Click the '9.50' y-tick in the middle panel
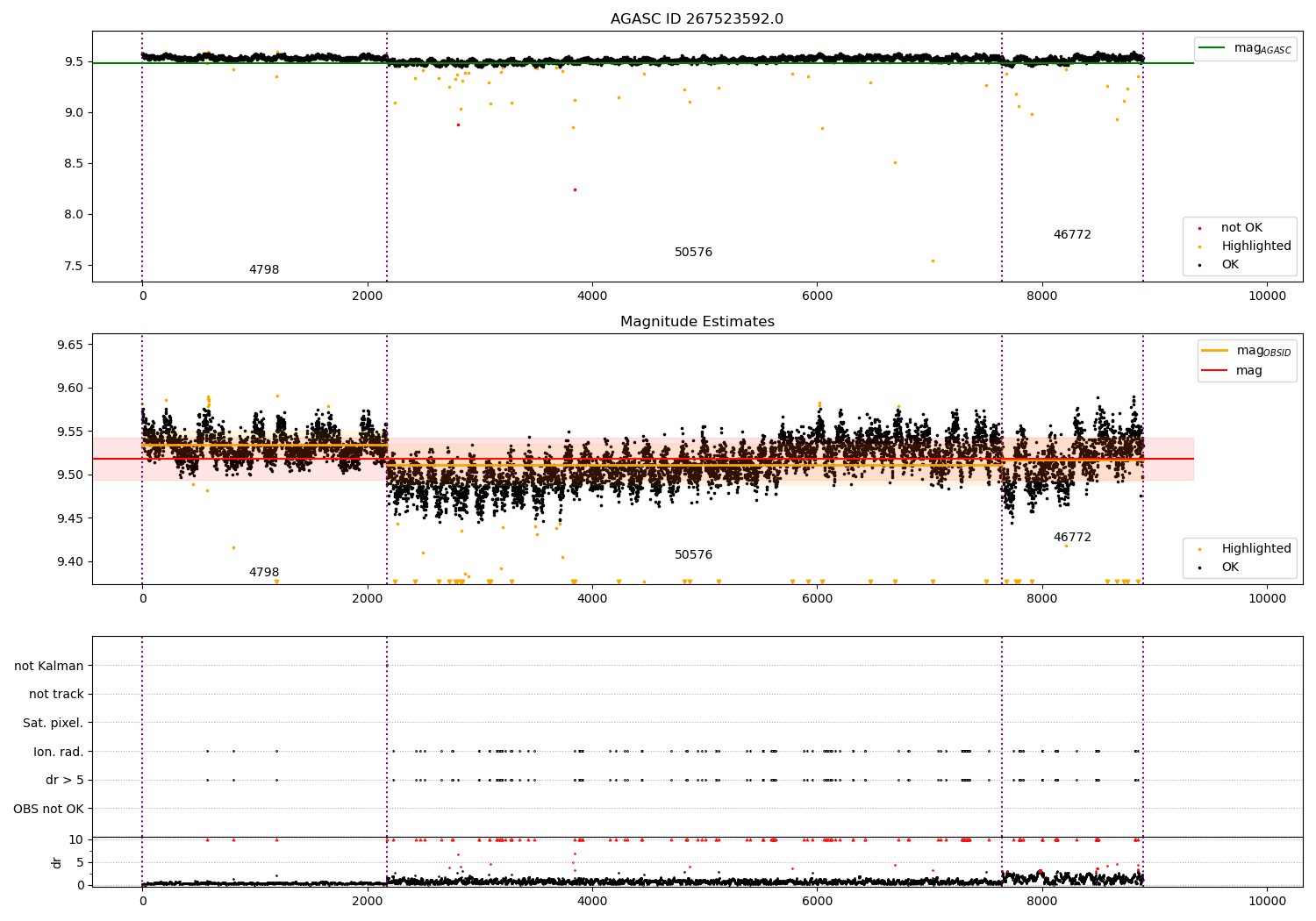This screenshot has width=1316, height=921. [69, 475]
